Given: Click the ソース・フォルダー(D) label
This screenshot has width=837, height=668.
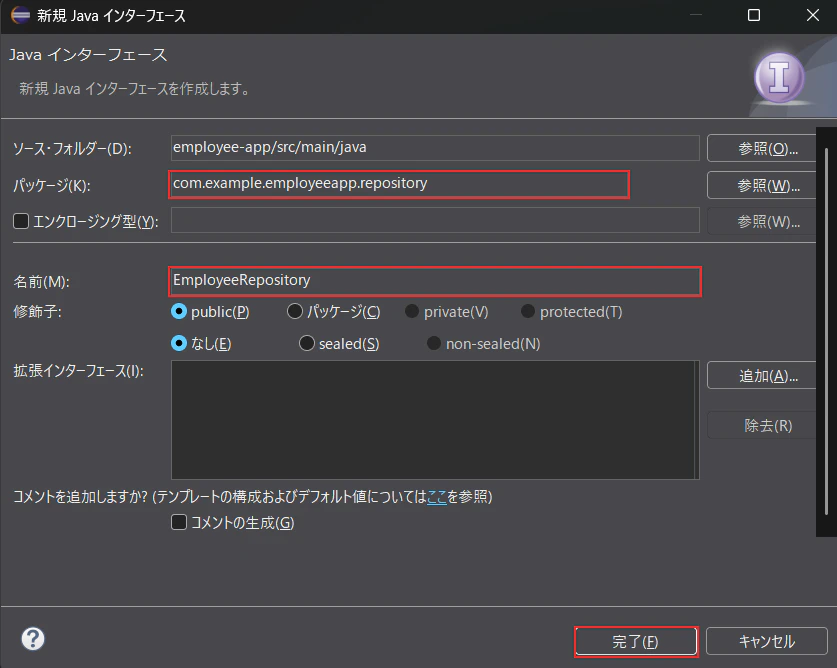Looking at the screenshot, I should [72, 148].
